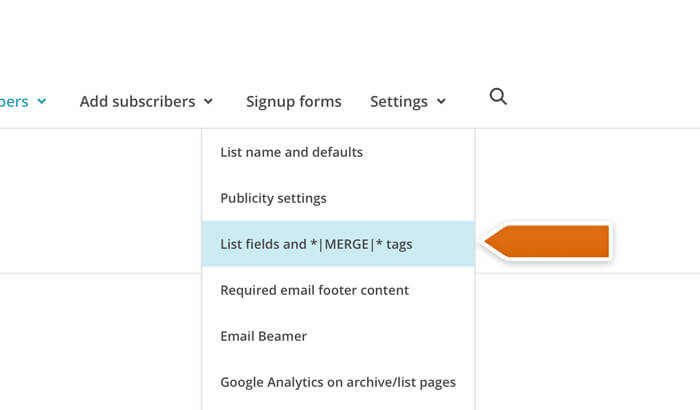The width and height of the screenshot is (700, 410).
Task: Collapse the Settings menu using its chevron
Action: pyautogui.click(x=441, y=102)
